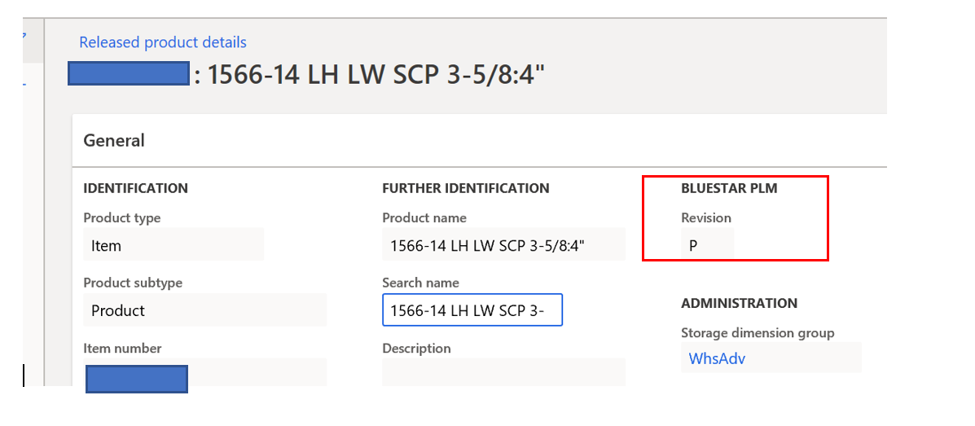Focus the Product name input field
975x426 pixels.
(503, 244)
